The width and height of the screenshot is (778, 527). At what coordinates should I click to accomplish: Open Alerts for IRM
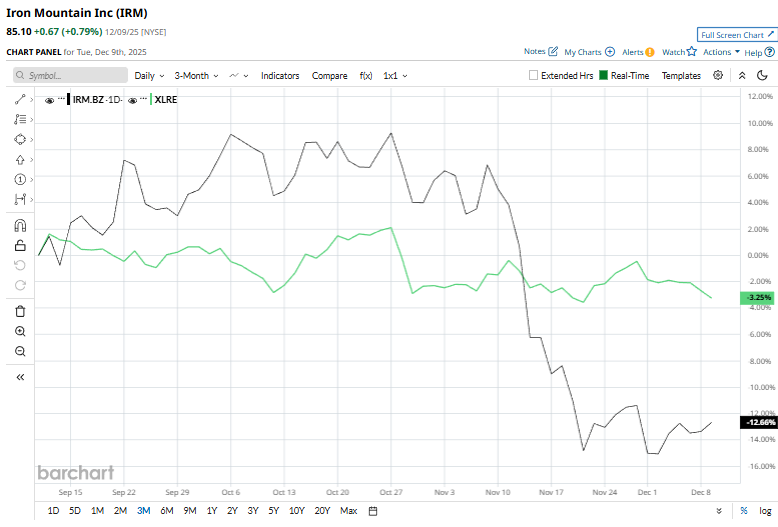click(638, 52)
